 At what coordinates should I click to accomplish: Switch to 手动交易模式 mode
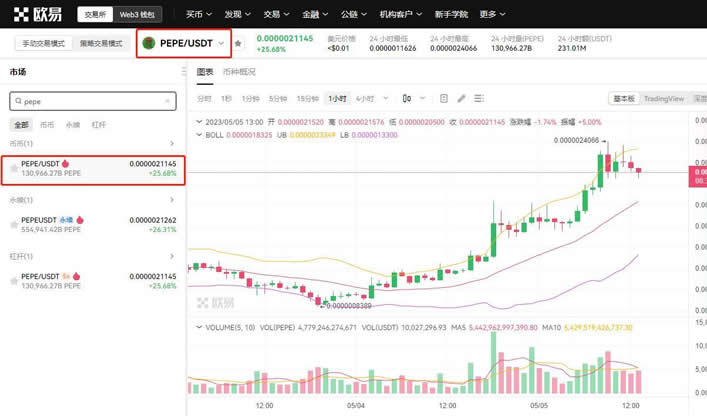coord(43,44)
